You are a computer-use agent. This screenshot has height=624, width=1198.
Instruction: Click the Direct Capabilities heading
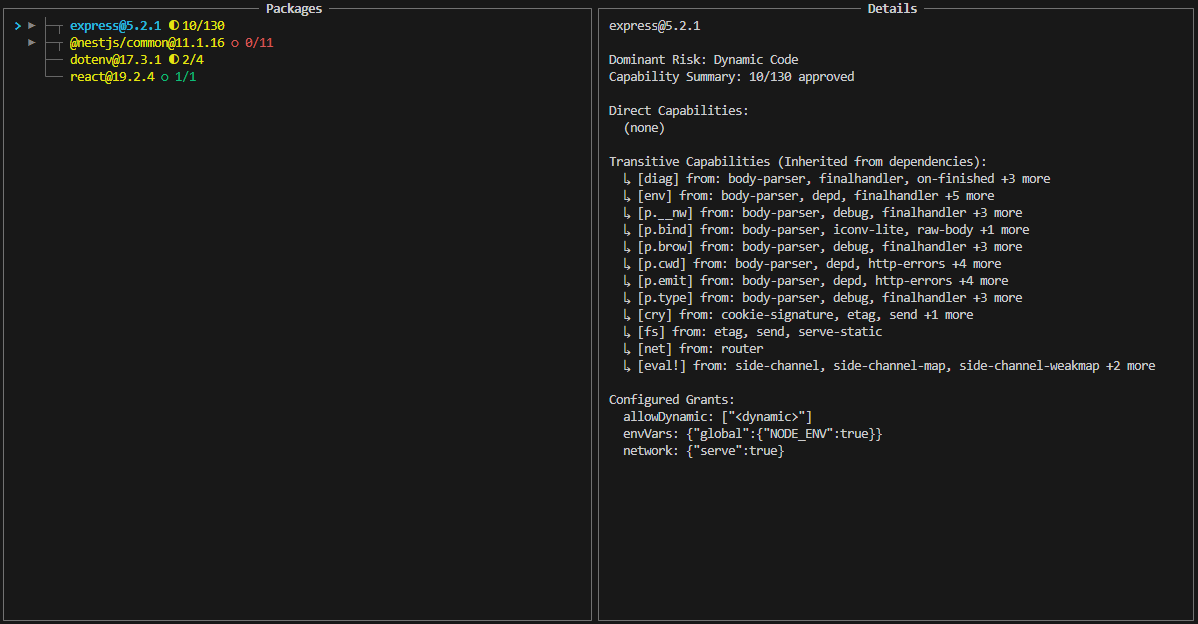678,111
